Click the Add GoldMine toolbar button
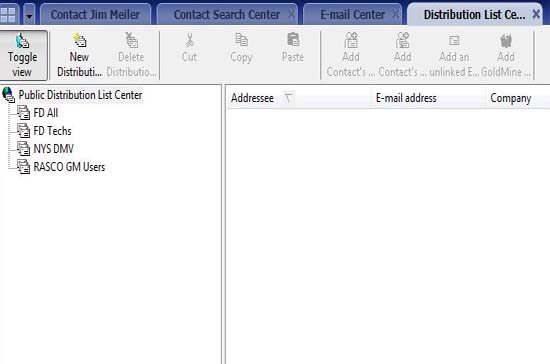The width and height of the screenshot is (550, 364). (x=506, y=55)
